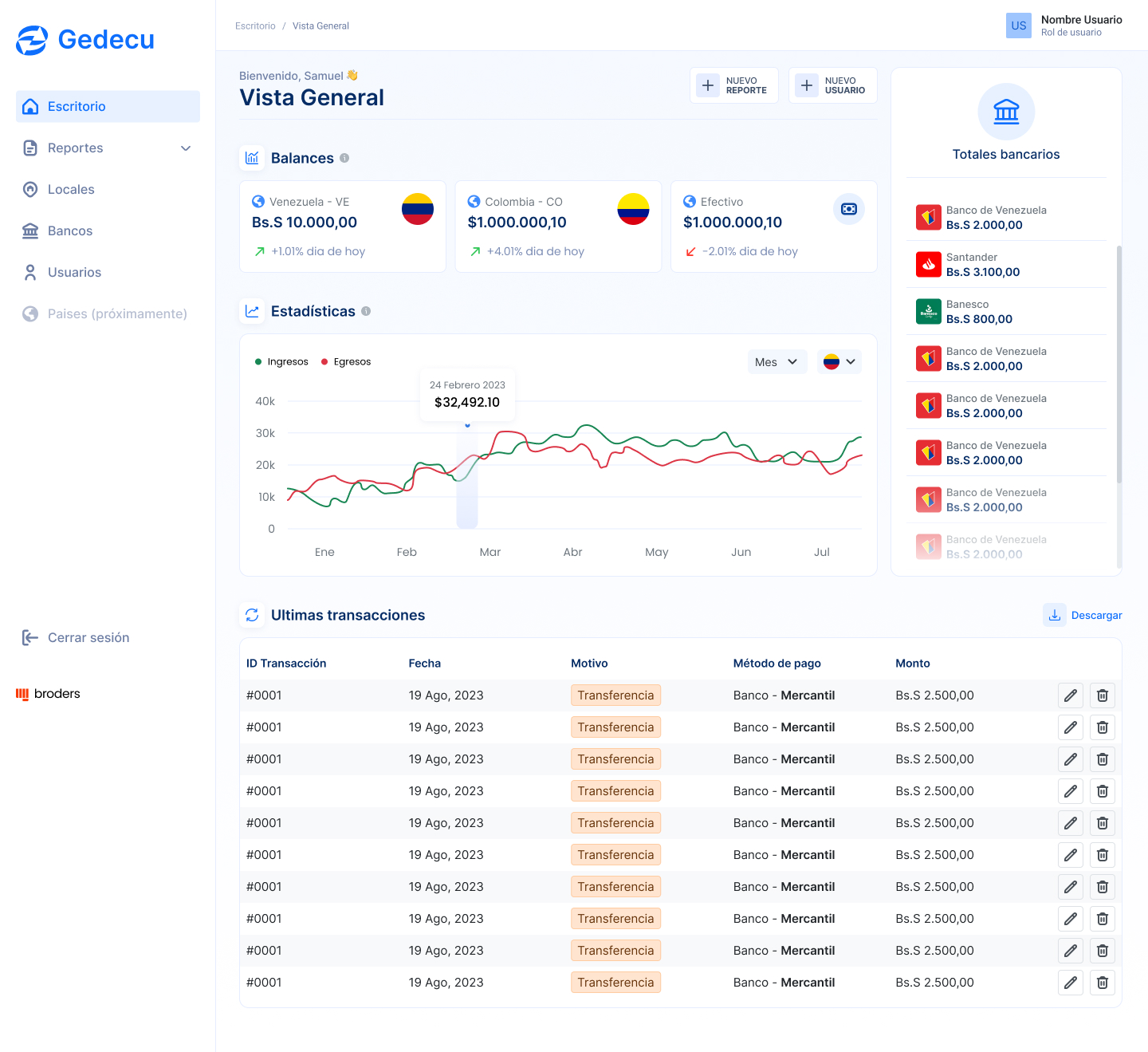Delete the last transaction using trash icon

1102,983
